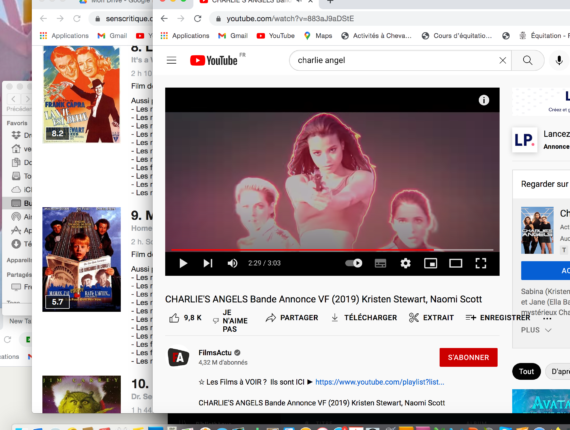The width and height of the screenshot is (570, 430).
Task: Click Home Alone poster rated 5.7
Action: tap(81, 259)
